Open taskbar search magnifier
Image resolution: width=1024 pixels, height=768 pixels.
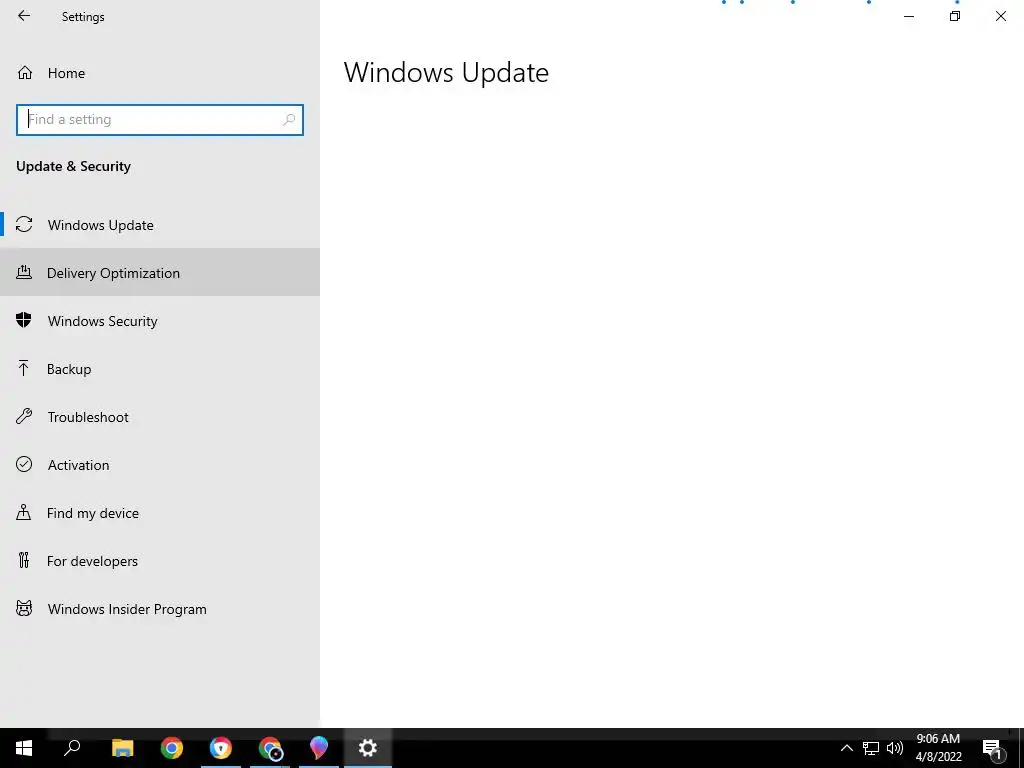click(72, 748)
